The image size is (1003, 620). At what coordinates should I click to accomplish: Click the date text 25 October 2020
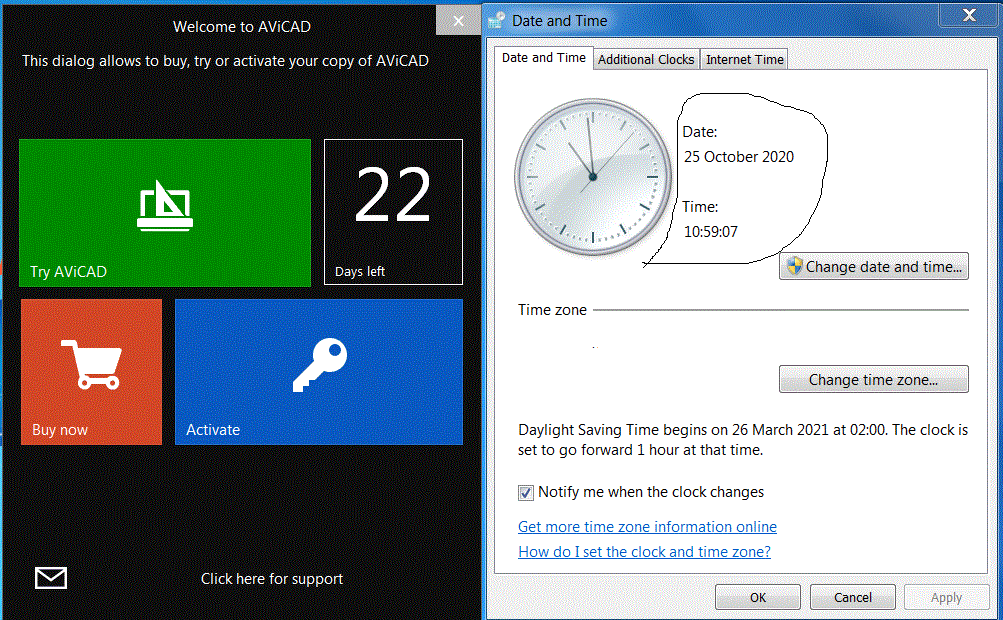[739, 157]
